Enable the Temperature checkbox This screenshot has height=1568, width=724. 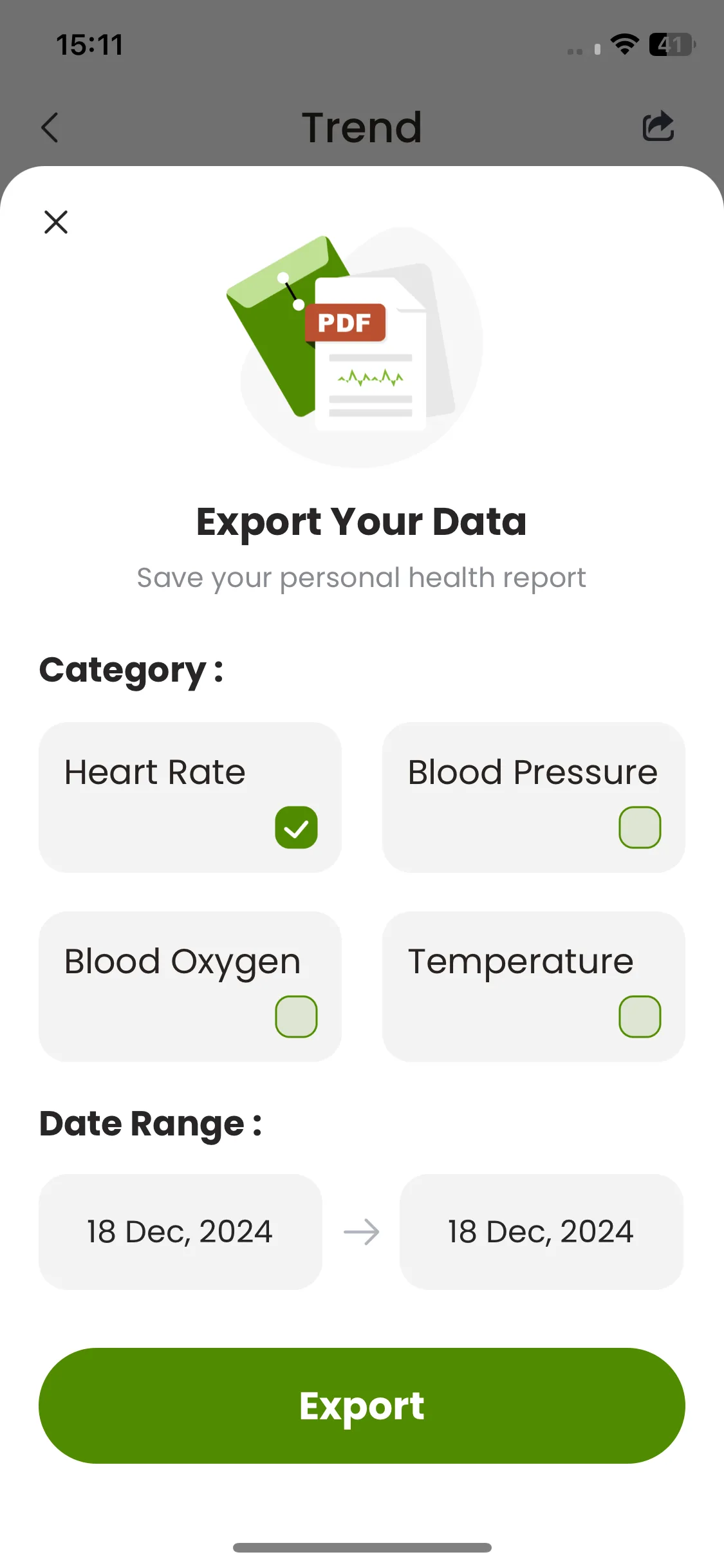click(x=640, y=1016)
